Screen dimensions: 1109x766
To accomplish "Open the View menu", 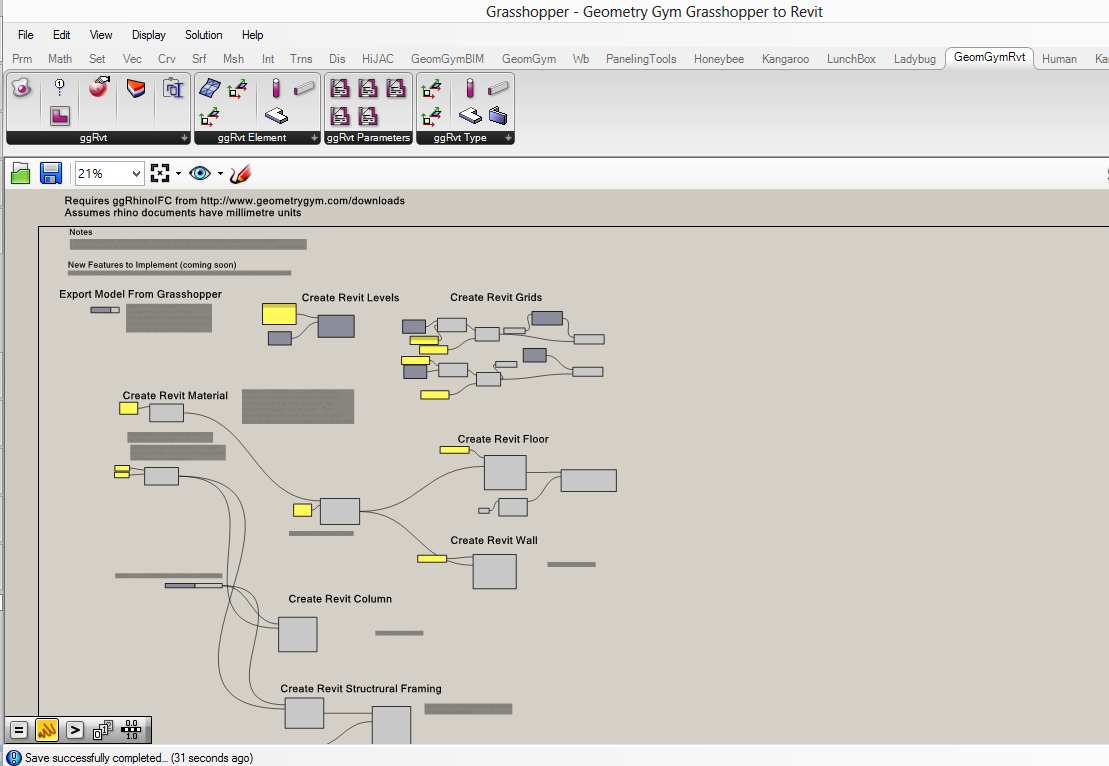I will [101, 35].
